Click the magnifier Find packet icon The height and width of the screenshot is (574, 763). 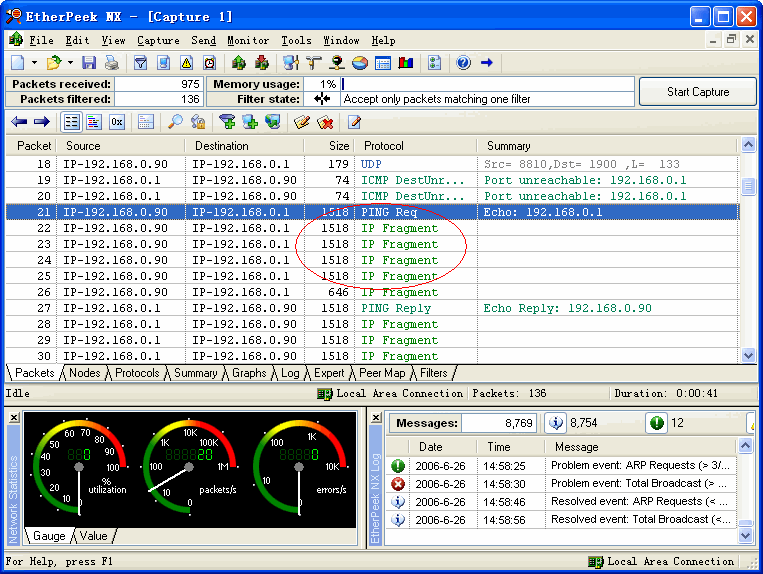(175, 122)
